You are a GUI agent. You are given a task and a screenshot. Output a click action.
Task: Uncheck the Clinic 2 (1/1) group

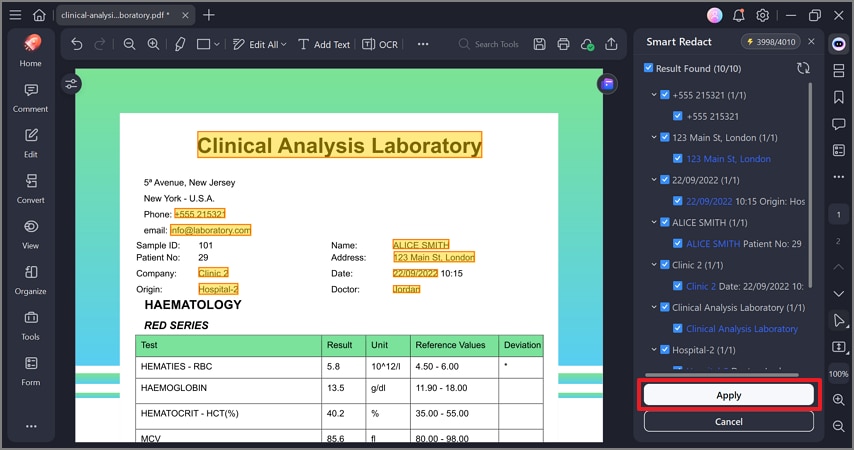[x=664, y=265]
